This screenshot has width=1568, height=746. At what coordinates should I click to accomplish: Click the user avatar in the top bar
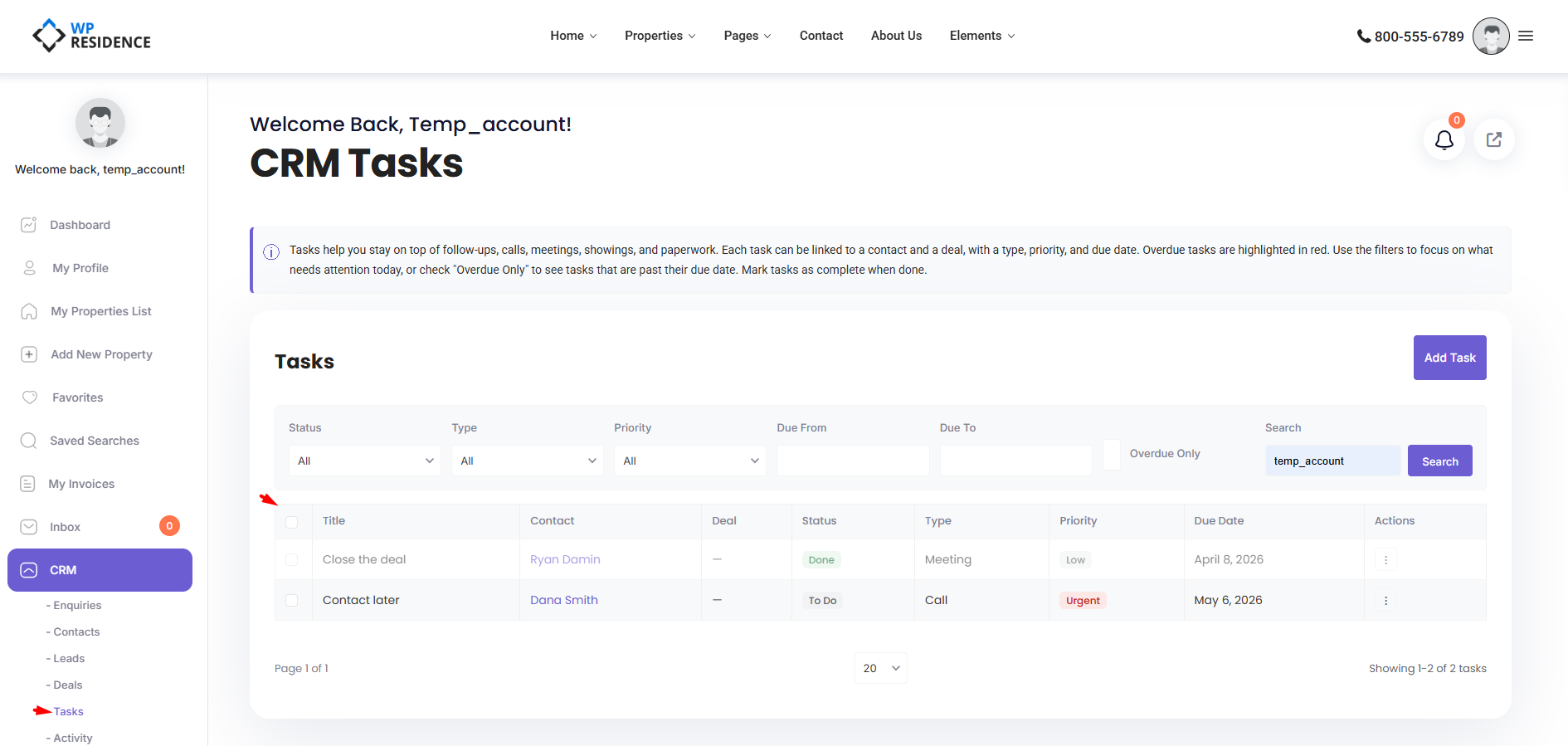coord(1490,37)
